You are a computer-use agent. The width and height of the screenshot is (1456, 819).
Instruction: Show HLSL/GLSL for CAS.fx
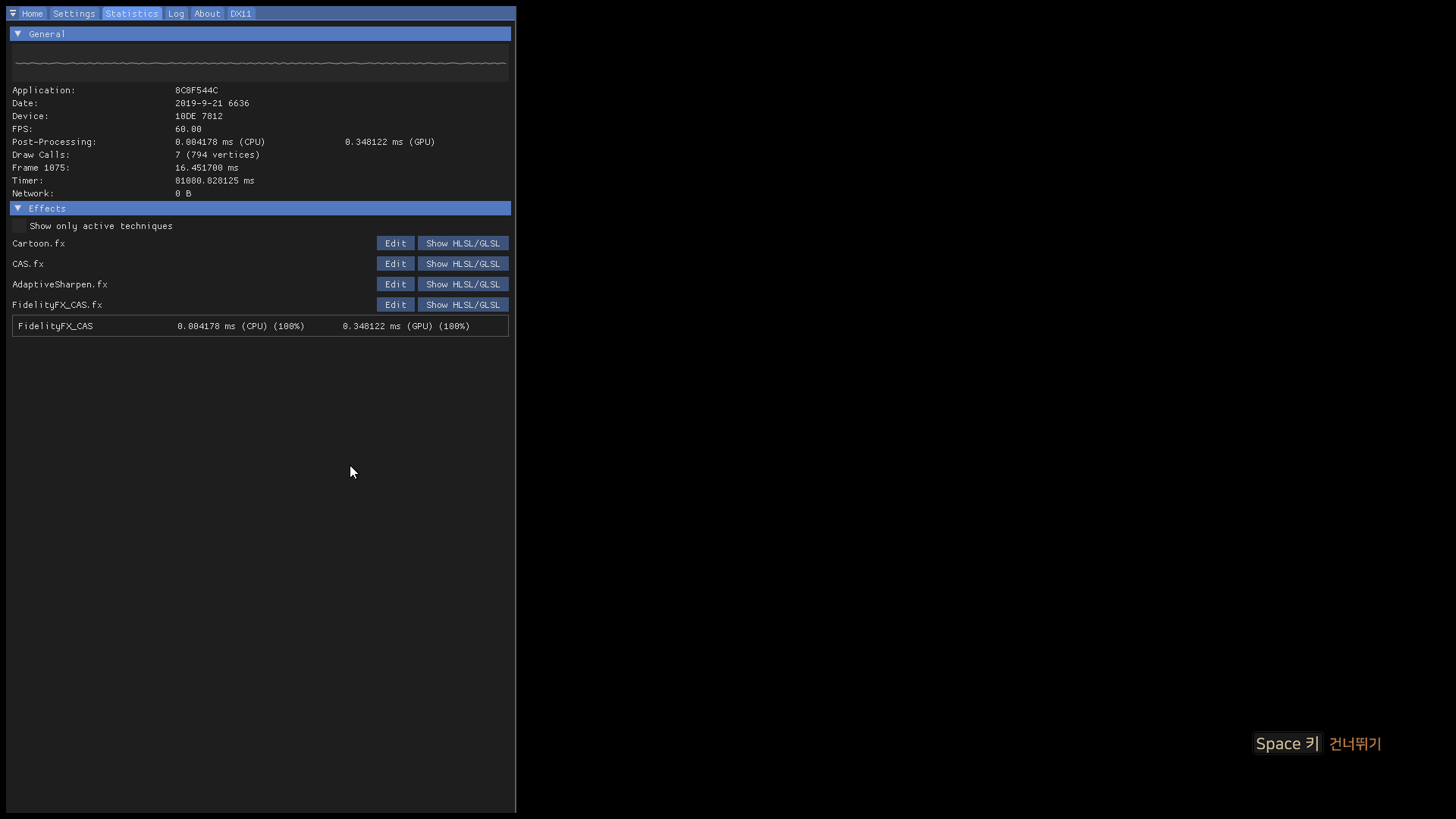[x=463, y=264]
